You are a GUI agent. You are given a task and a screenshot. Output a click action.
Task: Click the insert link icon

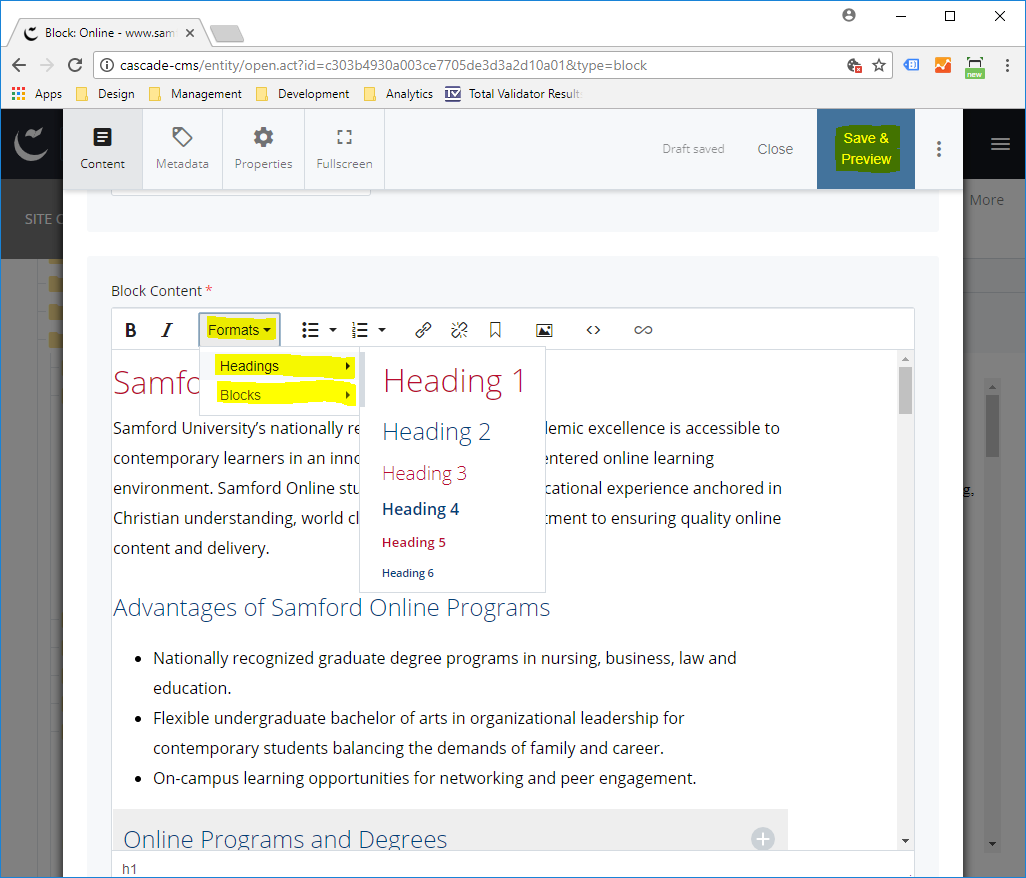tap(423, 330)
